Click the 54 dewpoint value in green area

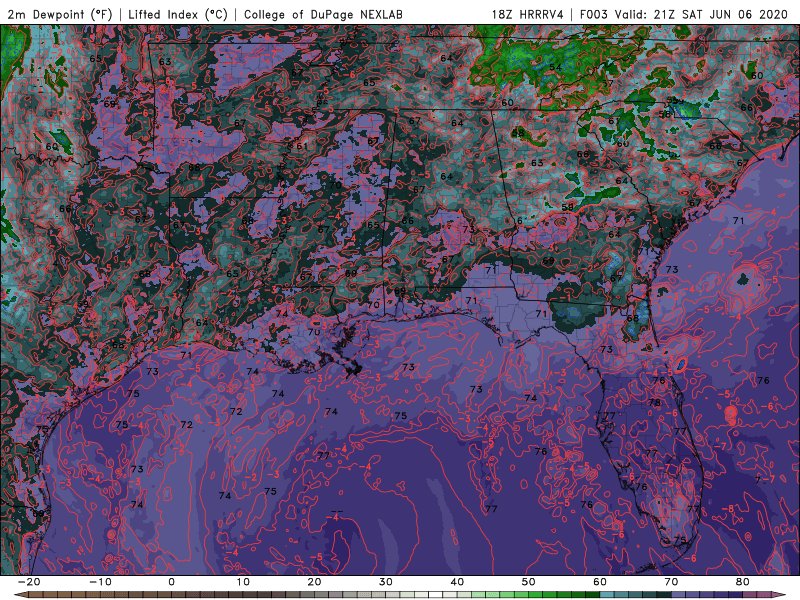click(556, 67)
